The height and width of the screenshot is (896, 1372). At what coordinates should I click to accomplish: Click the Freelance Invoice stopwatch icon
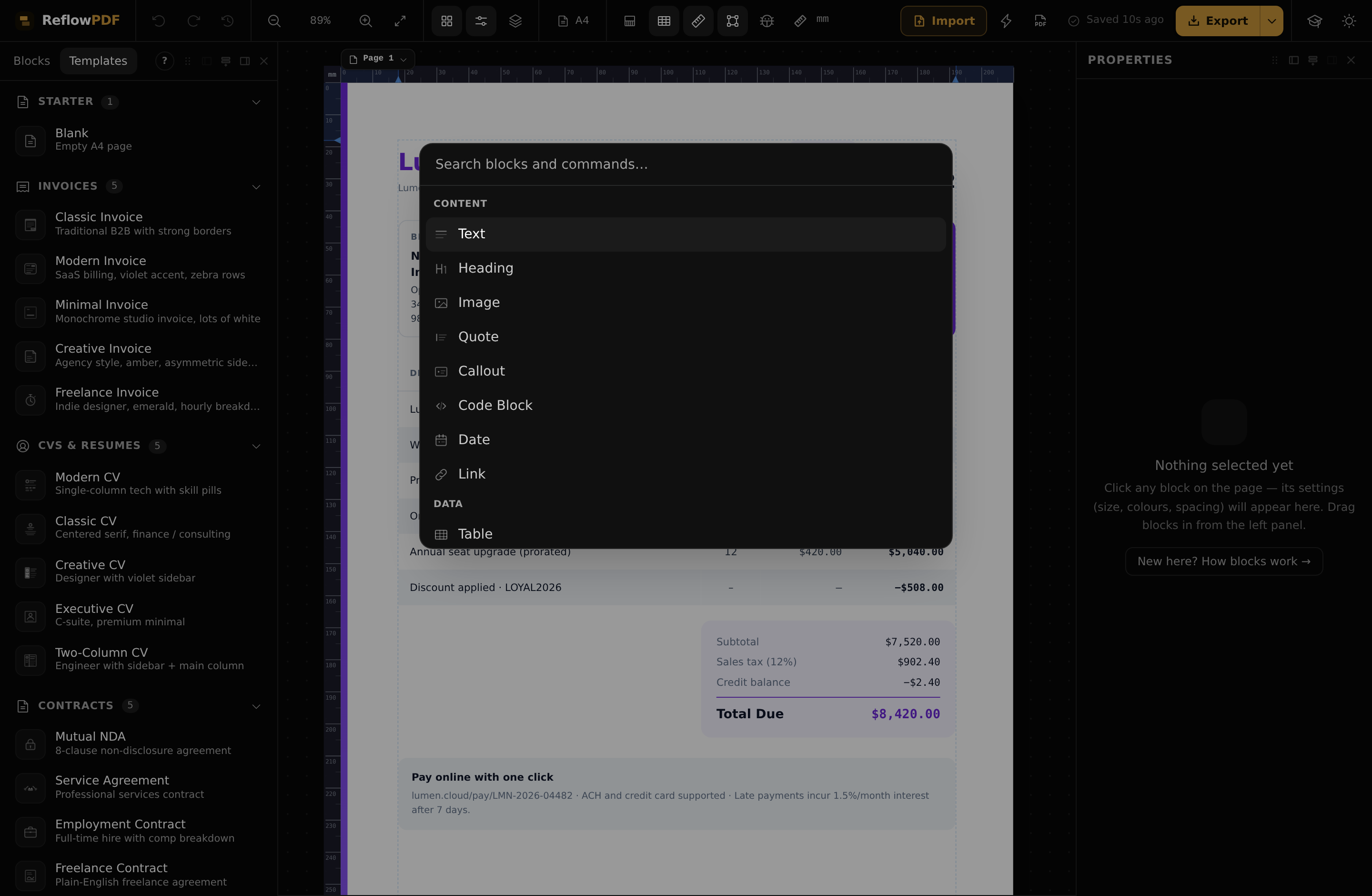[x=30, y=399]
